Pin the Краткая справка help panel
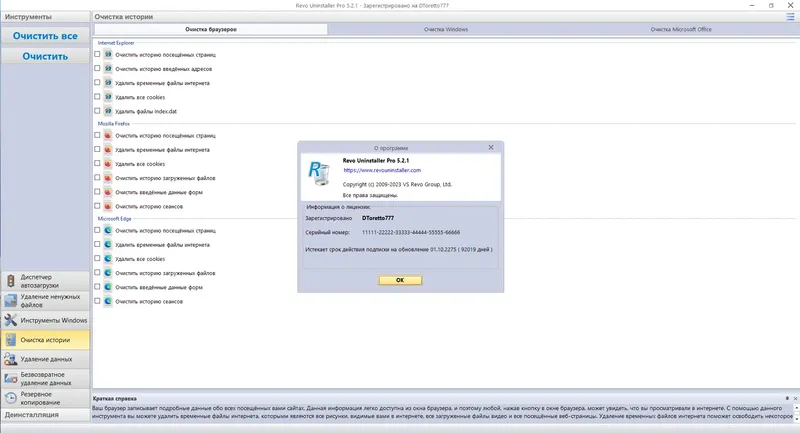This screenshot has width=800, height=433. (787, 398)
